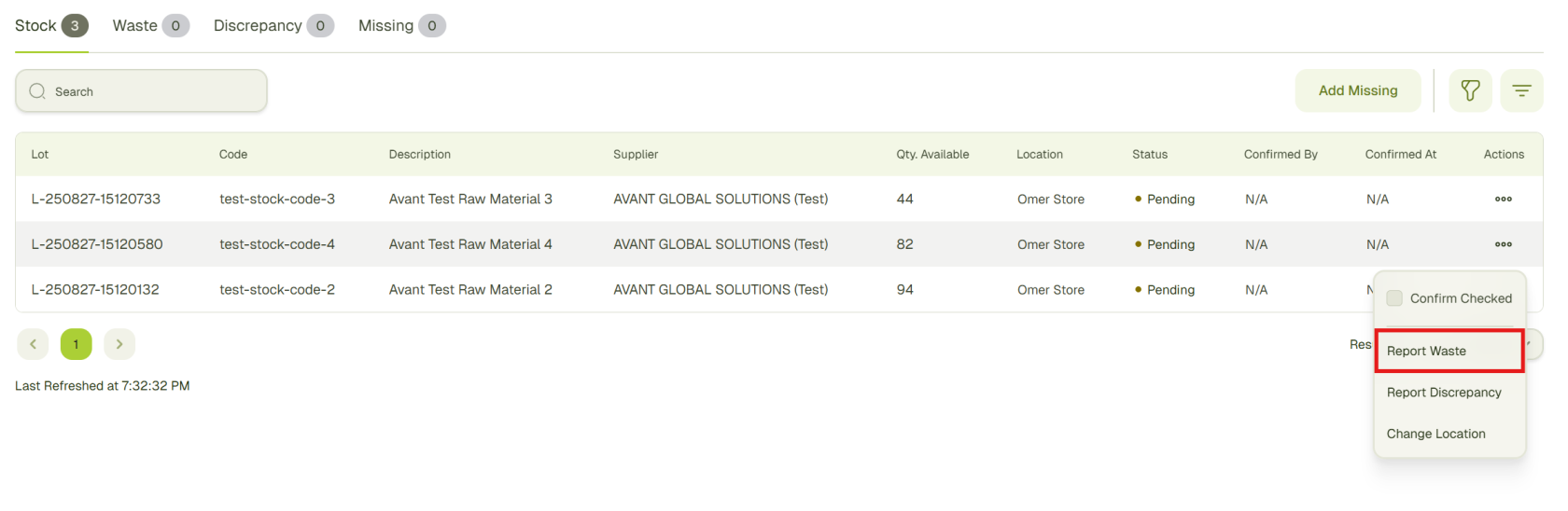Go to next page arrow

pyautogui.click(x=119, y=344)
